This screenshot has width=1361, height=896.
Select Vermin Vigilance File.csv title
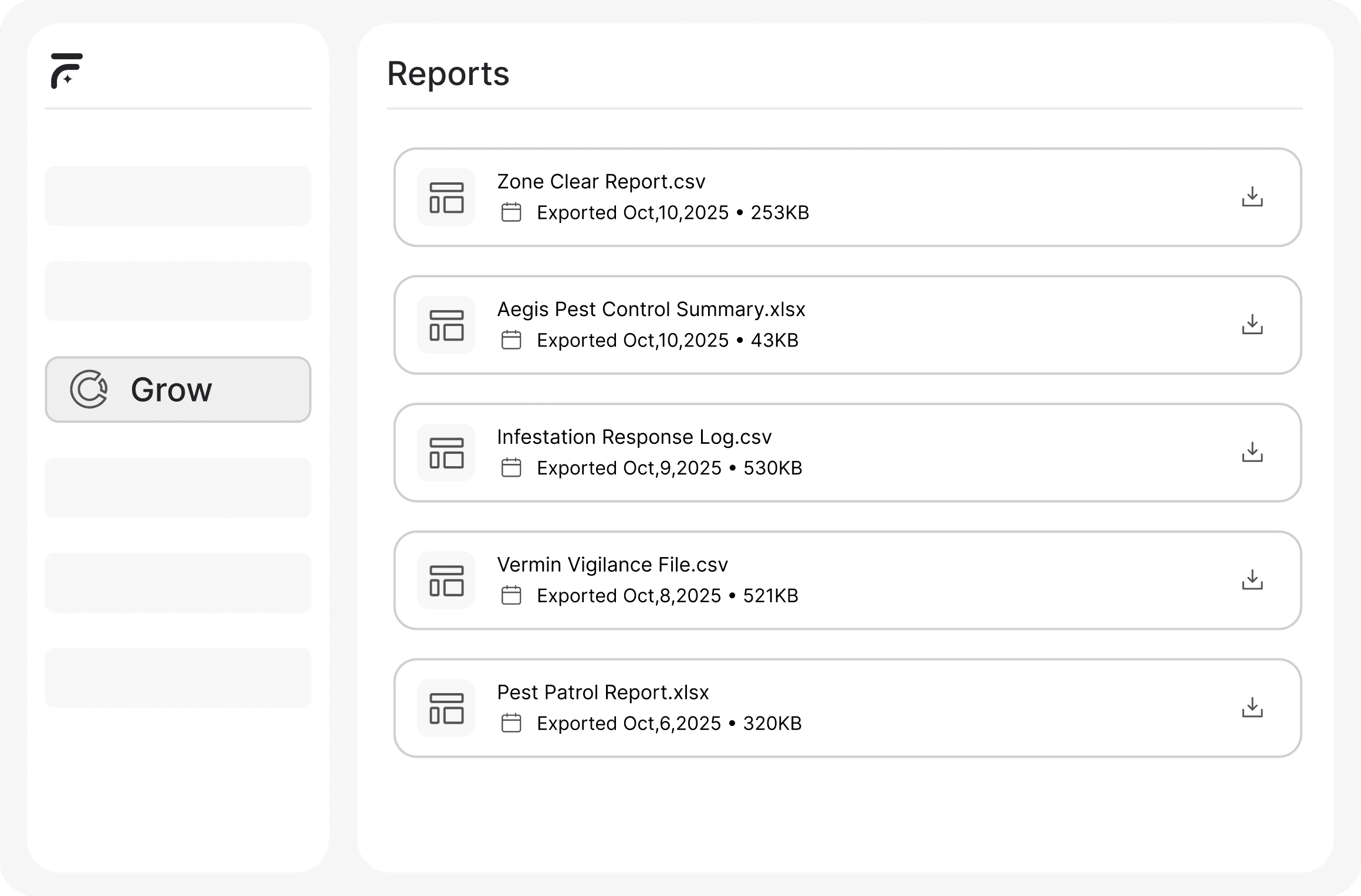click(612, 565)
